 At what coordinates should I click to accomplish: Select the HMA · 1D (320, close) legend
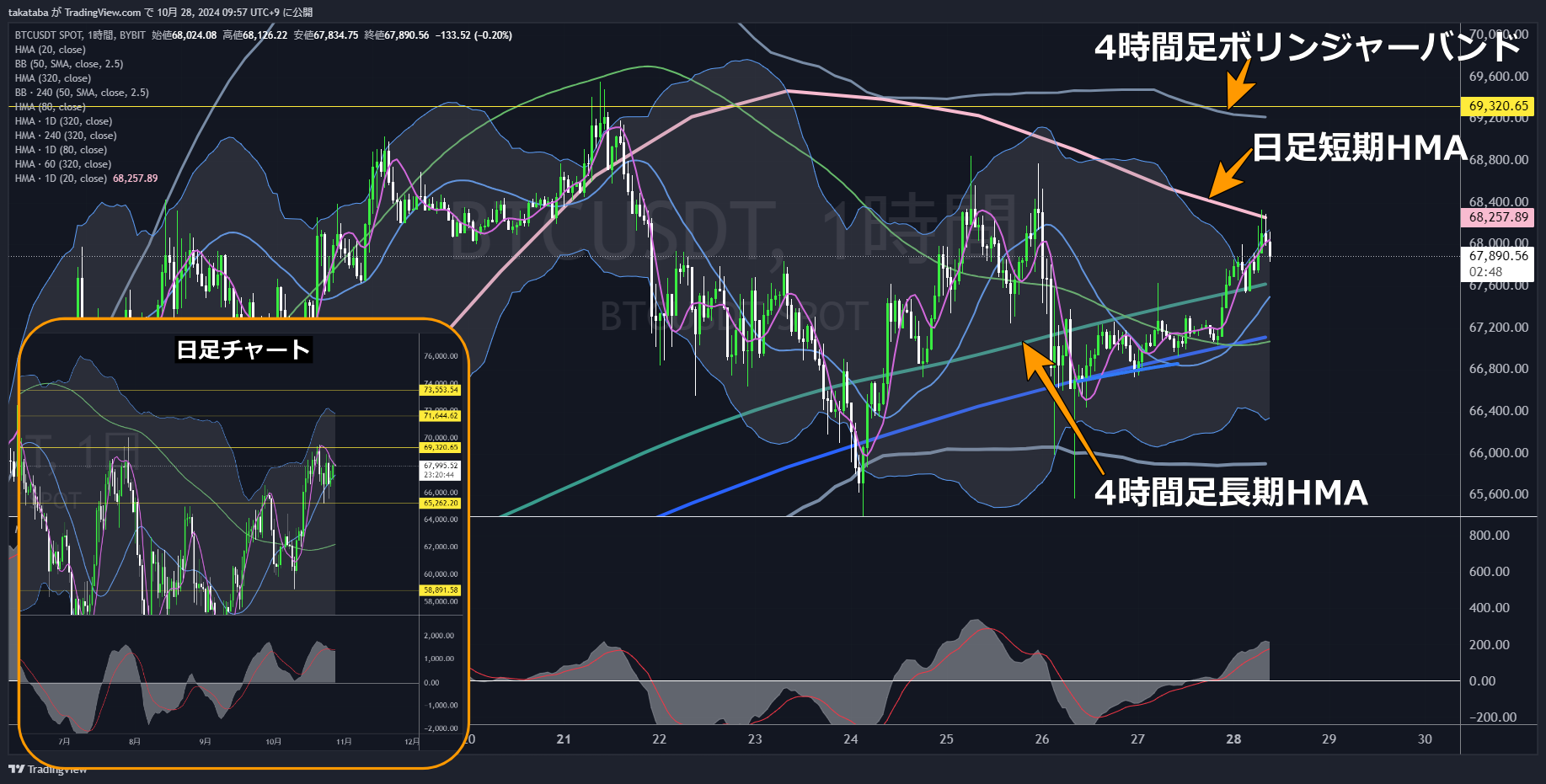[63, 121]
